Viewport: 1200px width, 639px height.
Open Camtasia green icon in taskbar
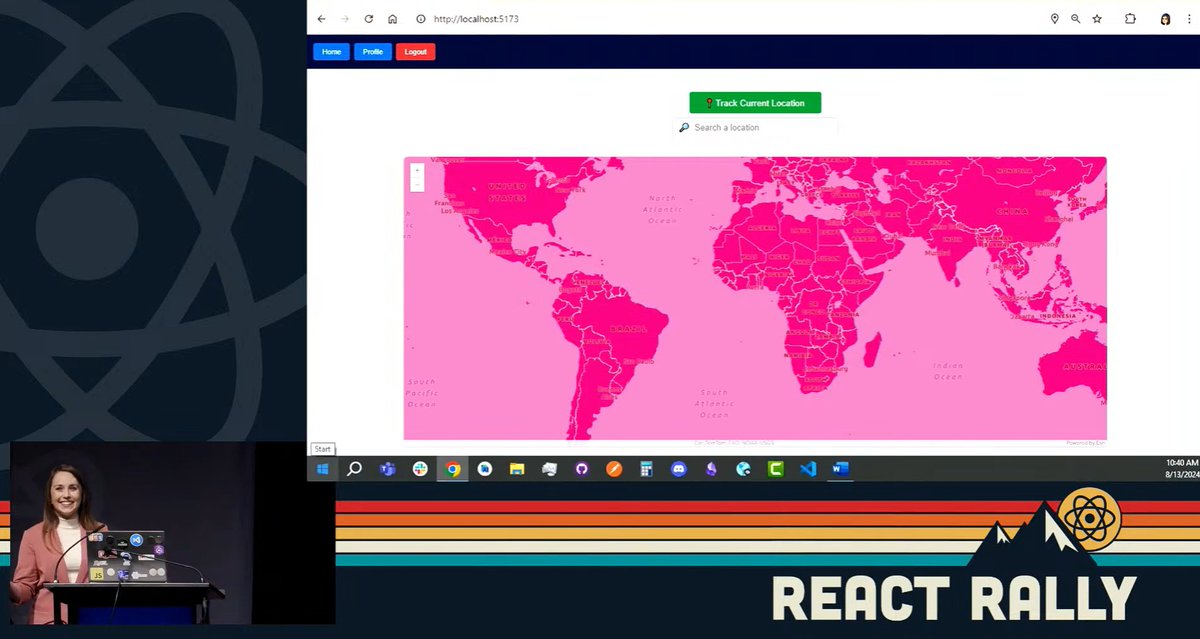[776, 469]
